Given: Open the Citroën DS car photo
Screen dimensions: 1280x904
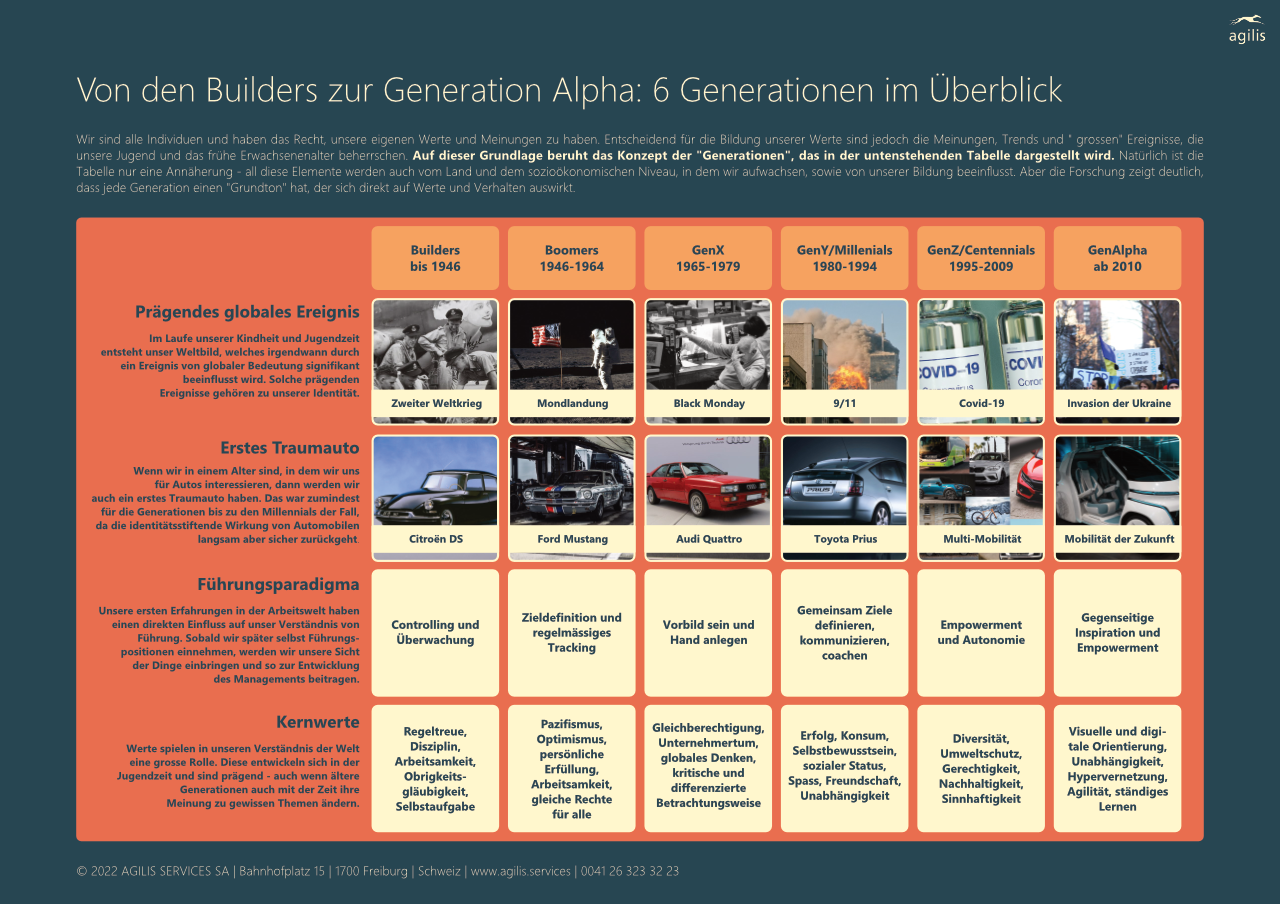Looking at the screenshot, I should (435, 481).
